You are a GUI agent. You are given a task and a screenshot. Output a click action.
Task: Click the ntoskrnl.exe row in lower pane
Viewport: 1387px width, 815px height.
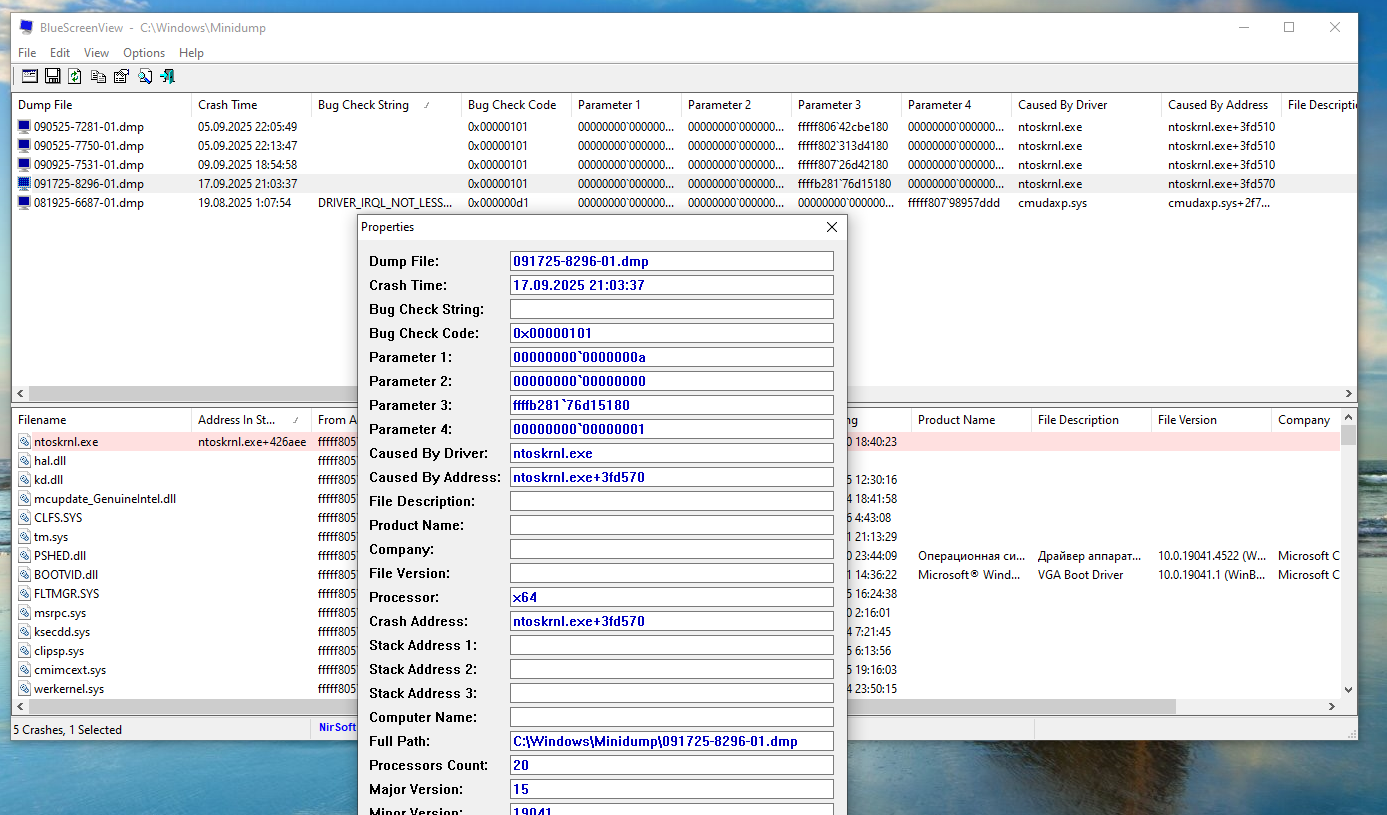pos(676,442)
